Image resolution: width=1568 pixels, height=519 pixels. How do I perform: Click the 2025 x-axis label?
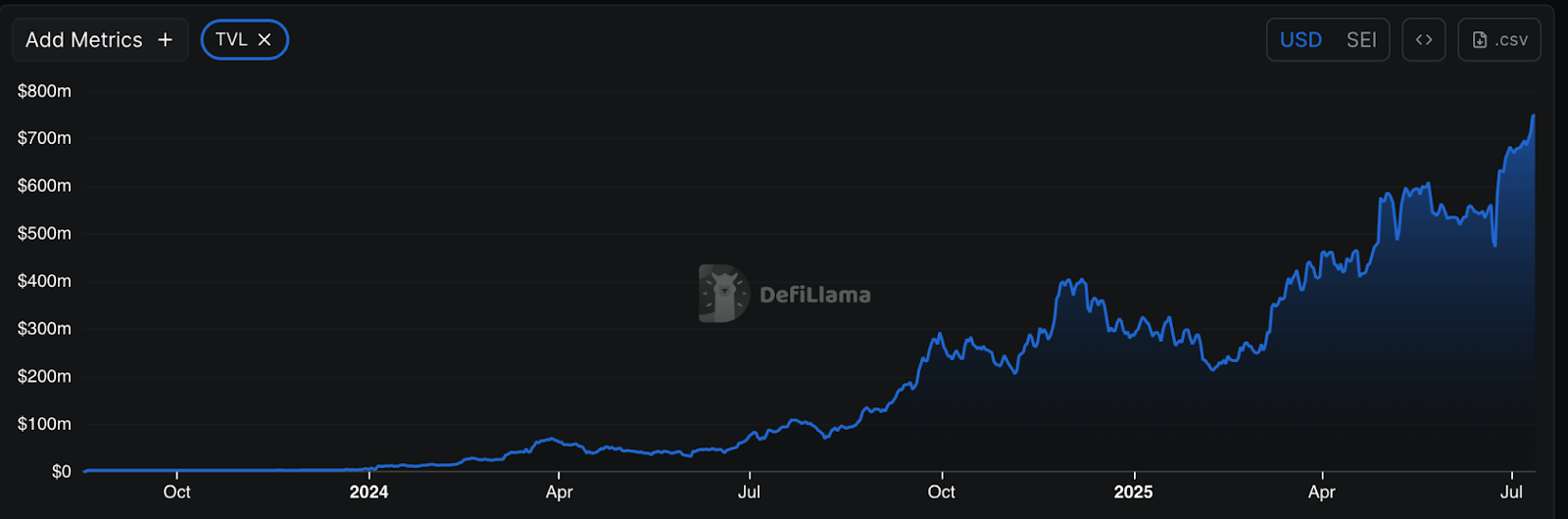1133,492
